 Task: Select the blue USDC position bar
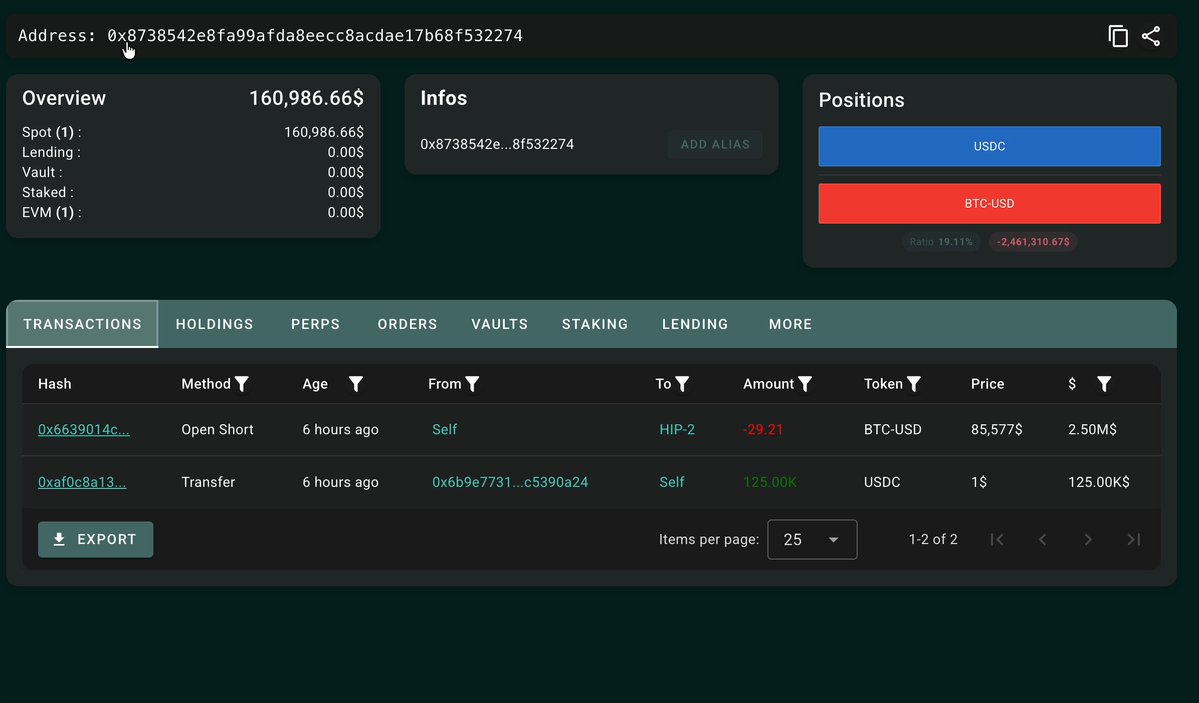[989, 146]
